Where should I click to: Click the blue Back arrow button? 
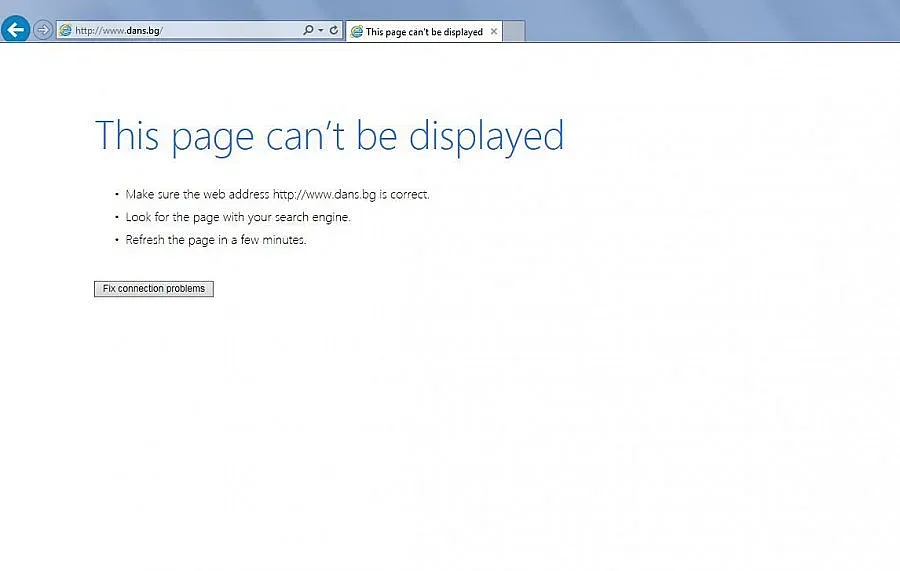click(15, 30)
